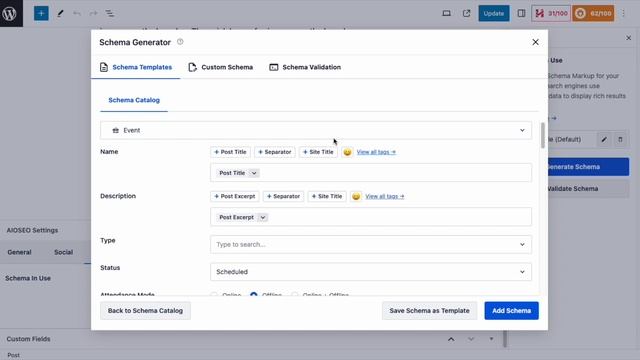Image resolution: width=640 pixels, height=360 pixels.
Task: Add Separator tag to Name
Action: point(275,152)
